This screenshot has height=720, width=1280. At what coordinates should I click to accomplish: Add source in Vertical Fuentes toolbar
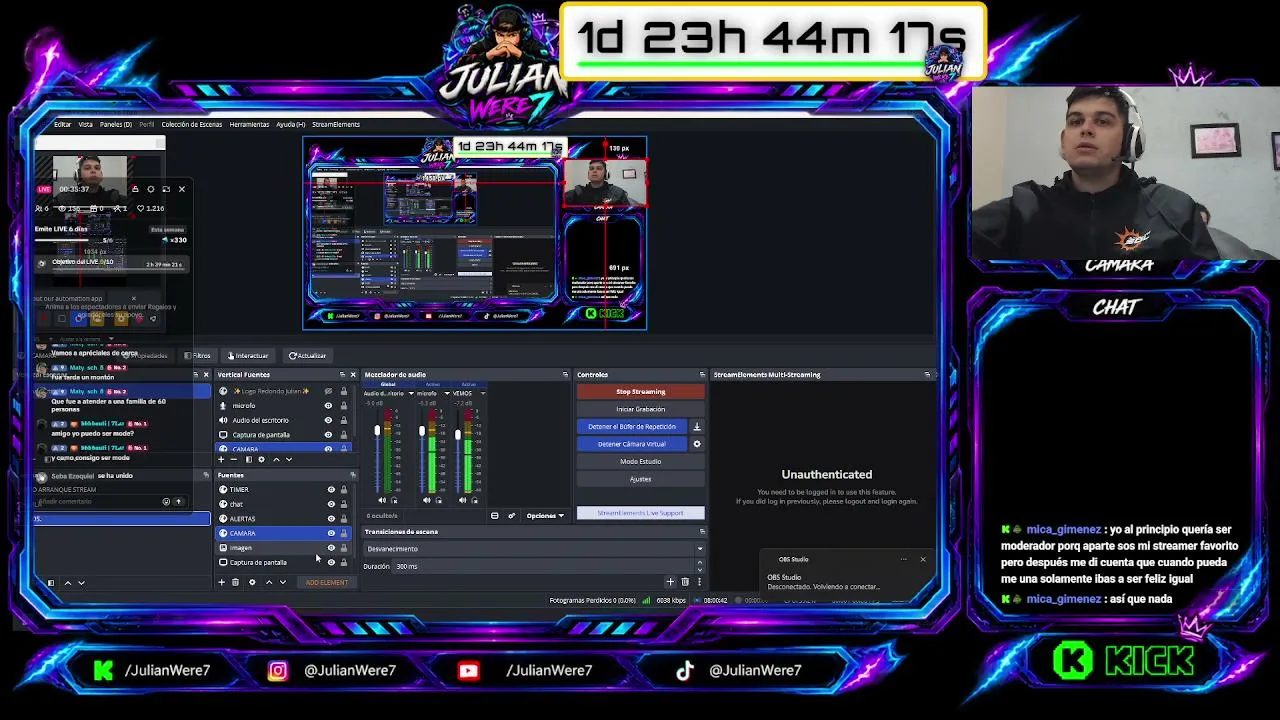click(221, 459)
